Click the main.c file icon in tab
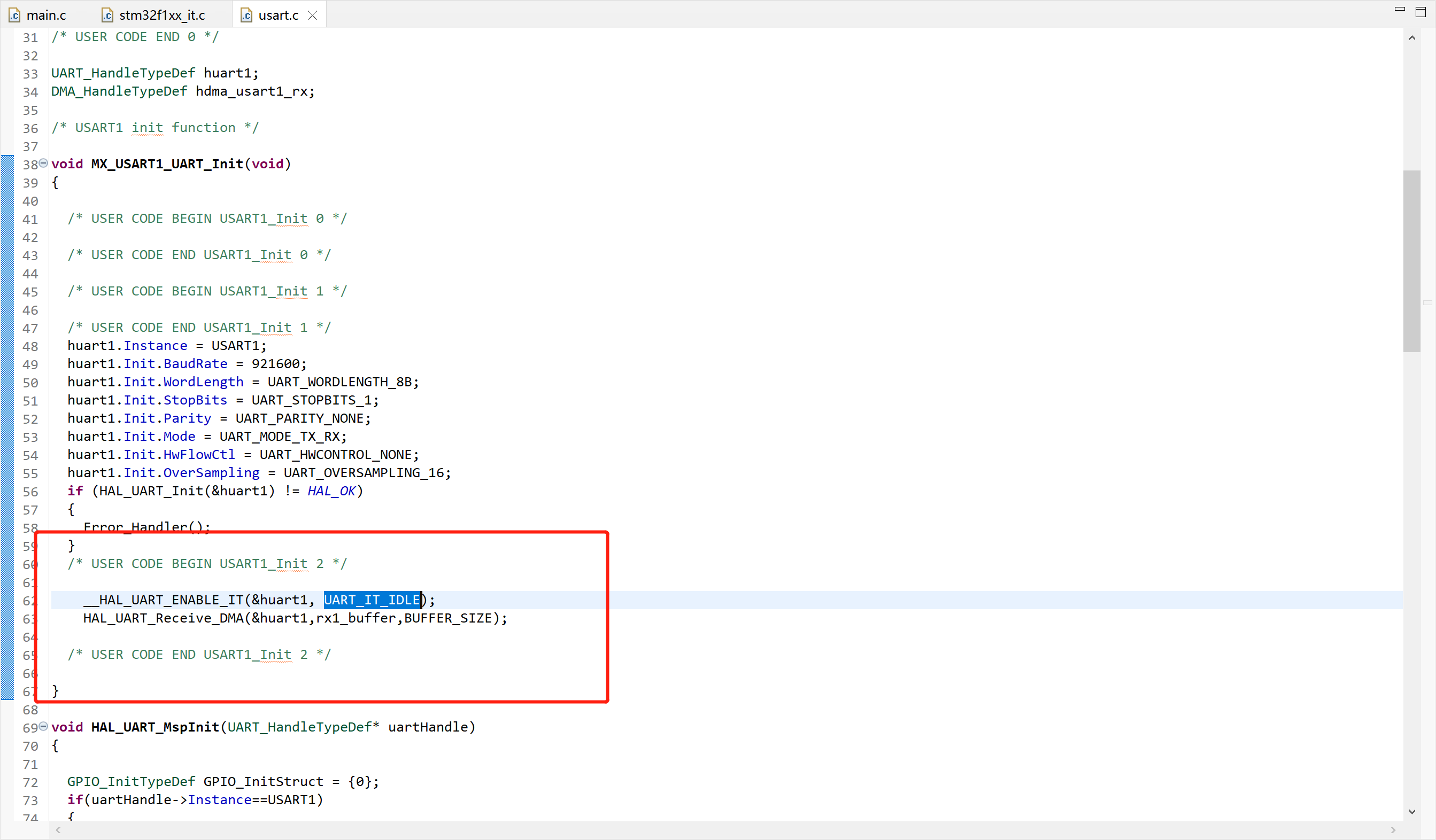The height and width of the screenshot is (840, 1436). point(15,15)
